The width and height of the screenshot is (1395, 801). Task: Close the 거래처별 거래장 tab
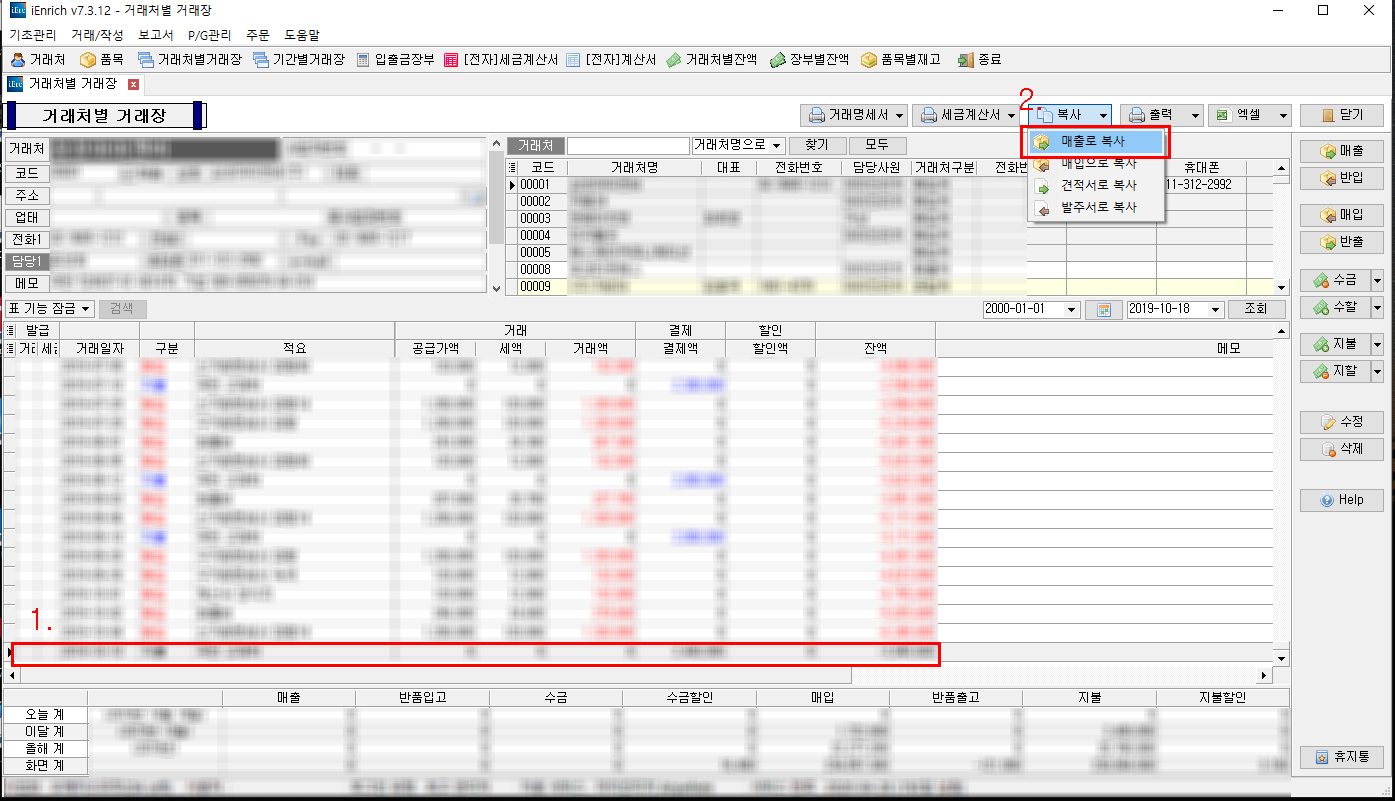[x=133, y=84]
